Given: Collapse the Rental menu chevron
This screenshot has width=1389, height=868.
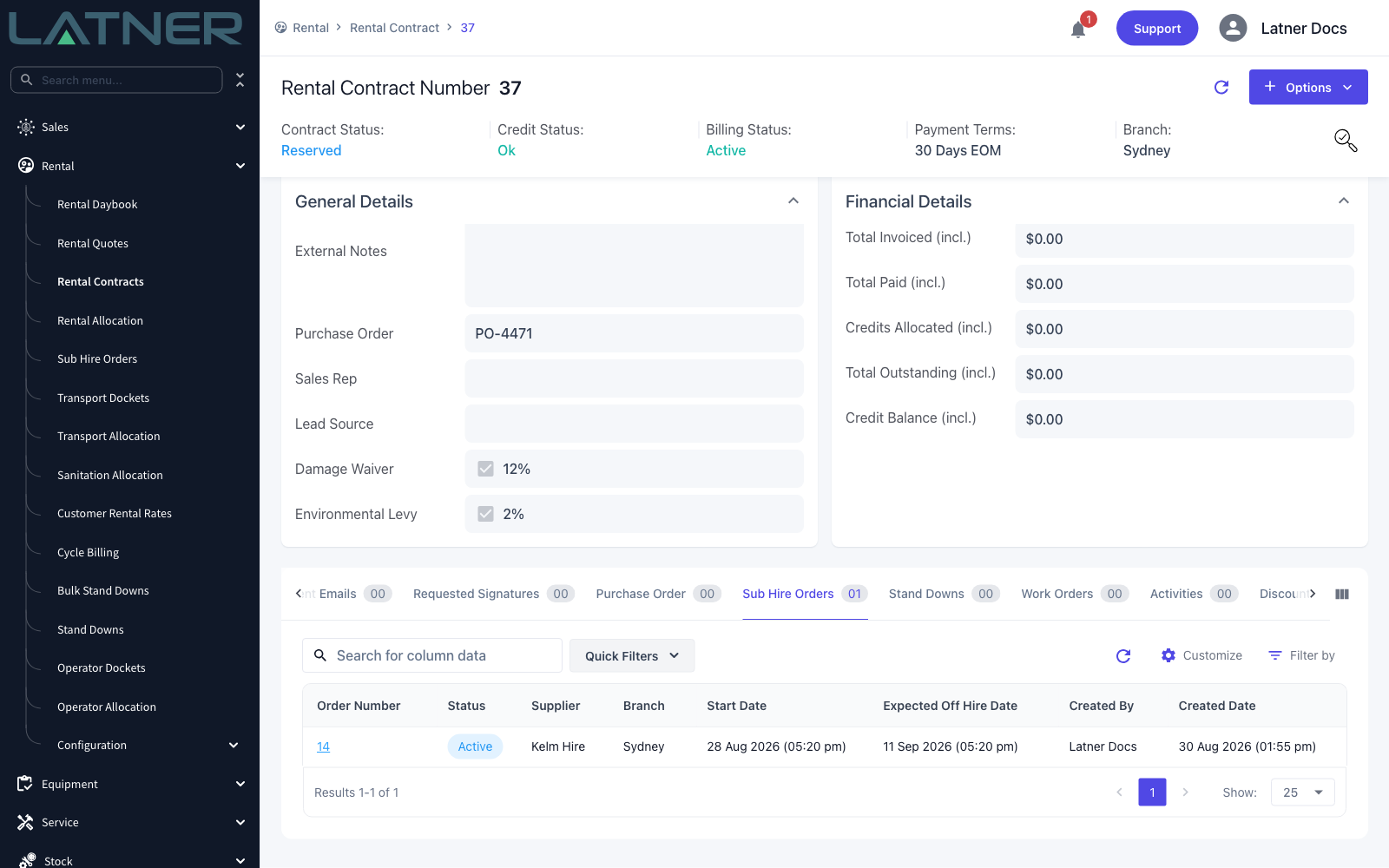Looking at the screenshot, I should pyautogui.click(x=240, y=166).
